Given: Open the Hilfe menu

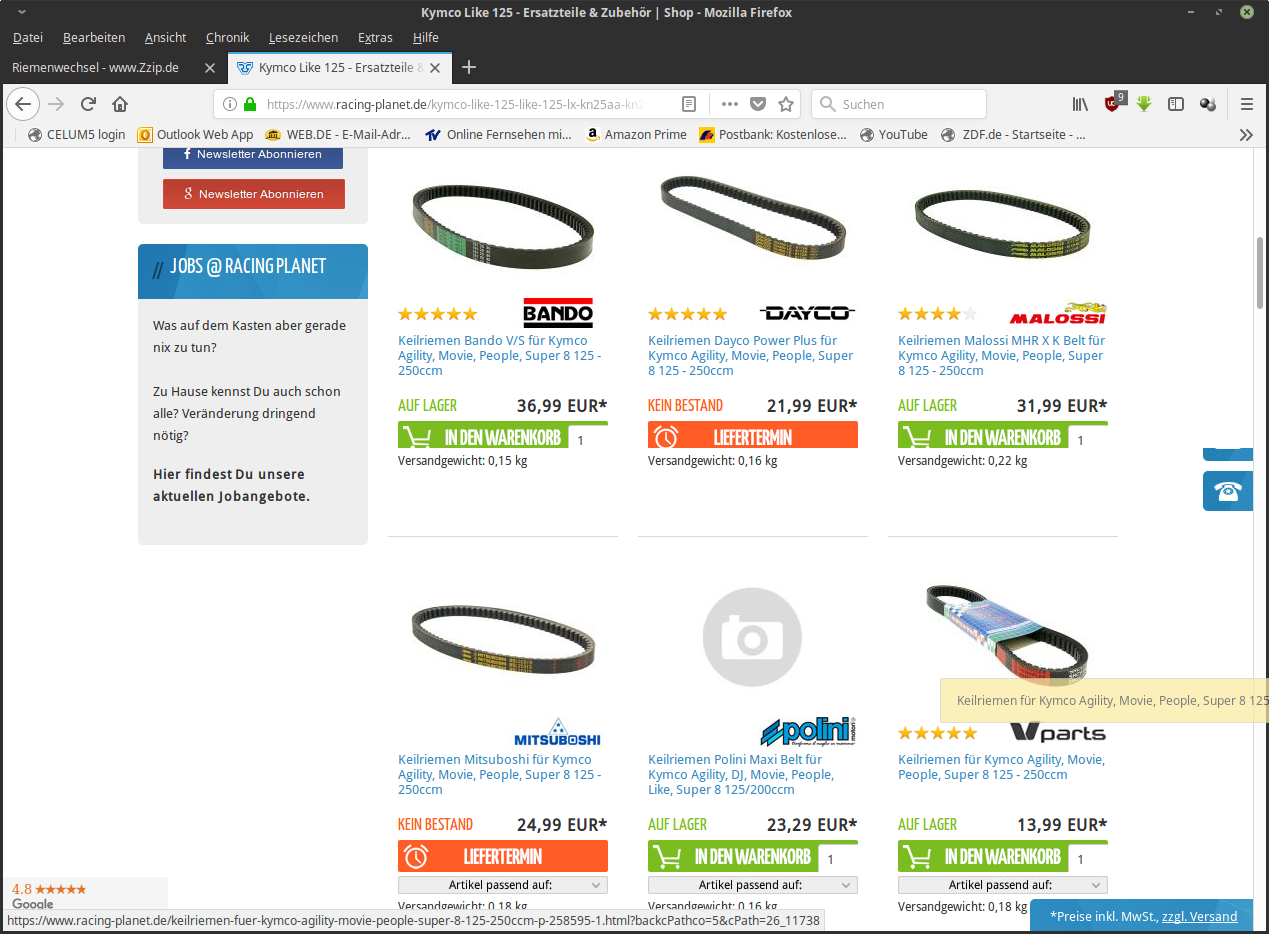Looking at the screenshot, I should 426,37.
